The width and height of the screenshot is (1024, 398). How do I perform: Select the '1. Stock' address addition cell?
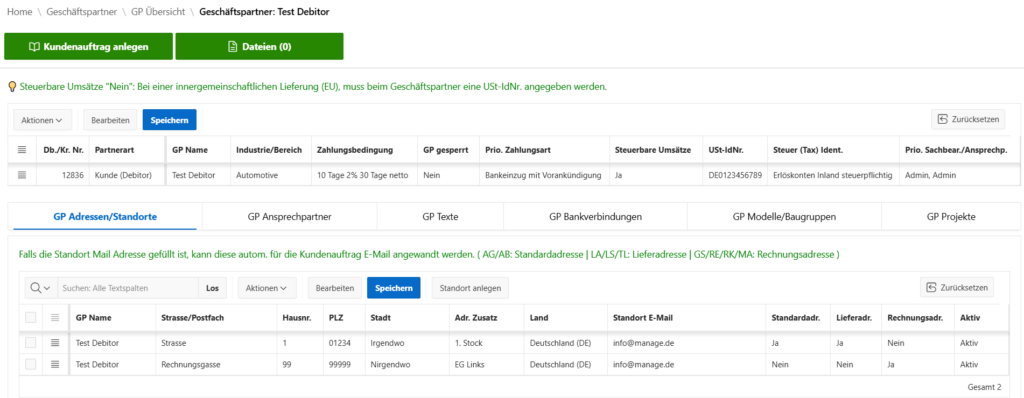tap(486, 342)
